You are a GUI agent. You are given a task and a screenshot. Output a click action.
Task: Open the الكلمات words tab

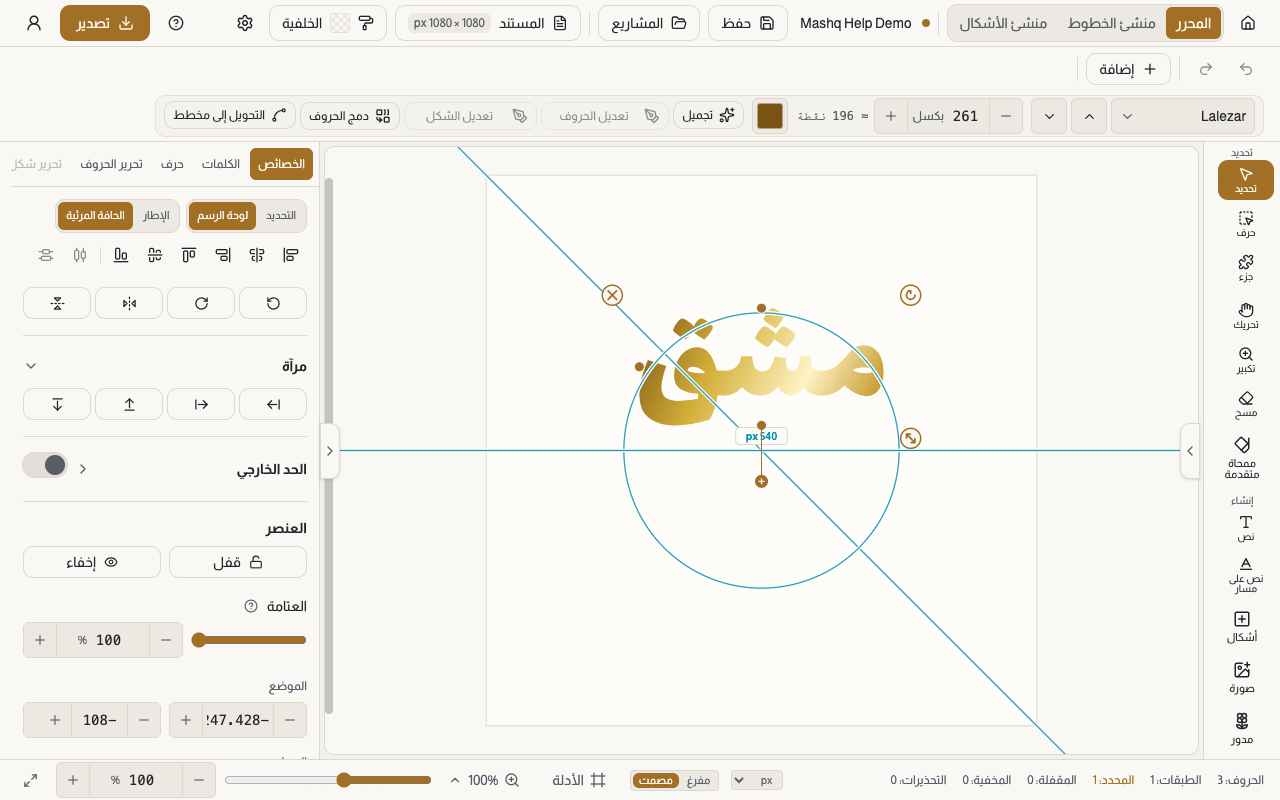221,164
